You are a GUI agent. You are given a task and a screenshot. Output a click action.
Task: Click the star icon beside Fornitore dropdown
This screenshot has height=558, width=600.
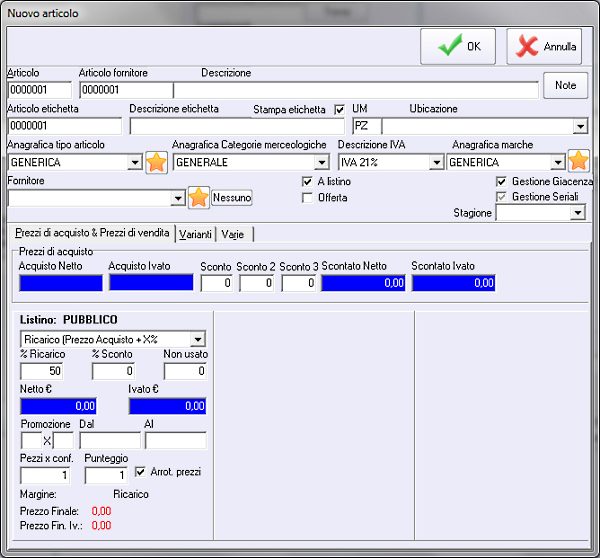(x=198, y=197)
